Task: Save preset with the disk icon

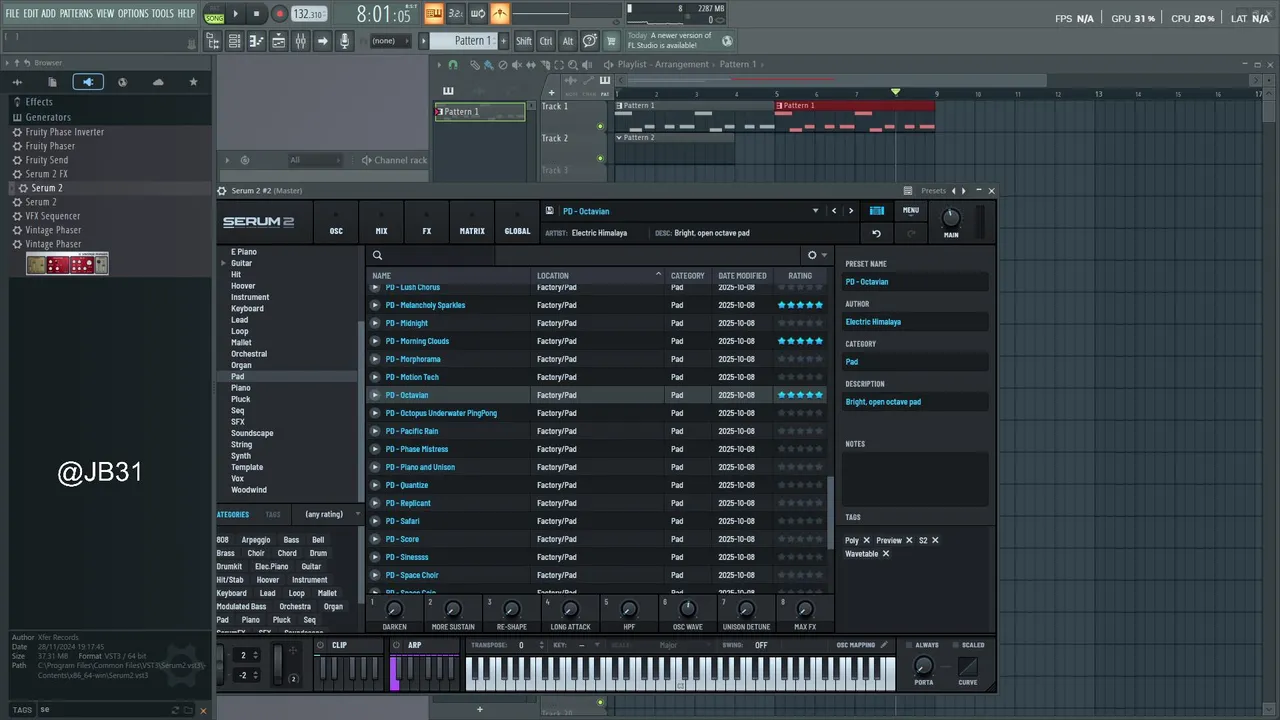Action: tap(549, 211)
